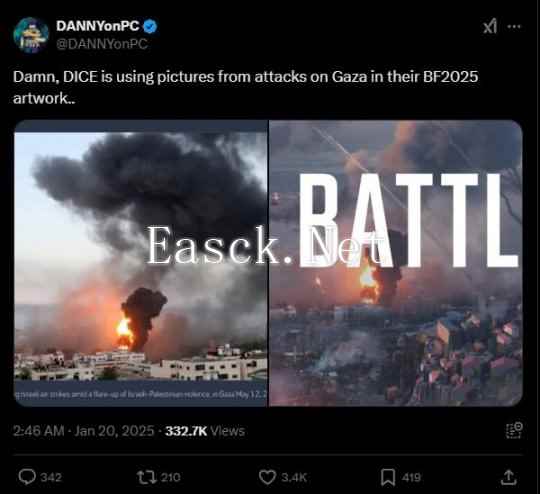Click the share upload icon
This screenshot has width=540, height=494.
coord(509,477)
